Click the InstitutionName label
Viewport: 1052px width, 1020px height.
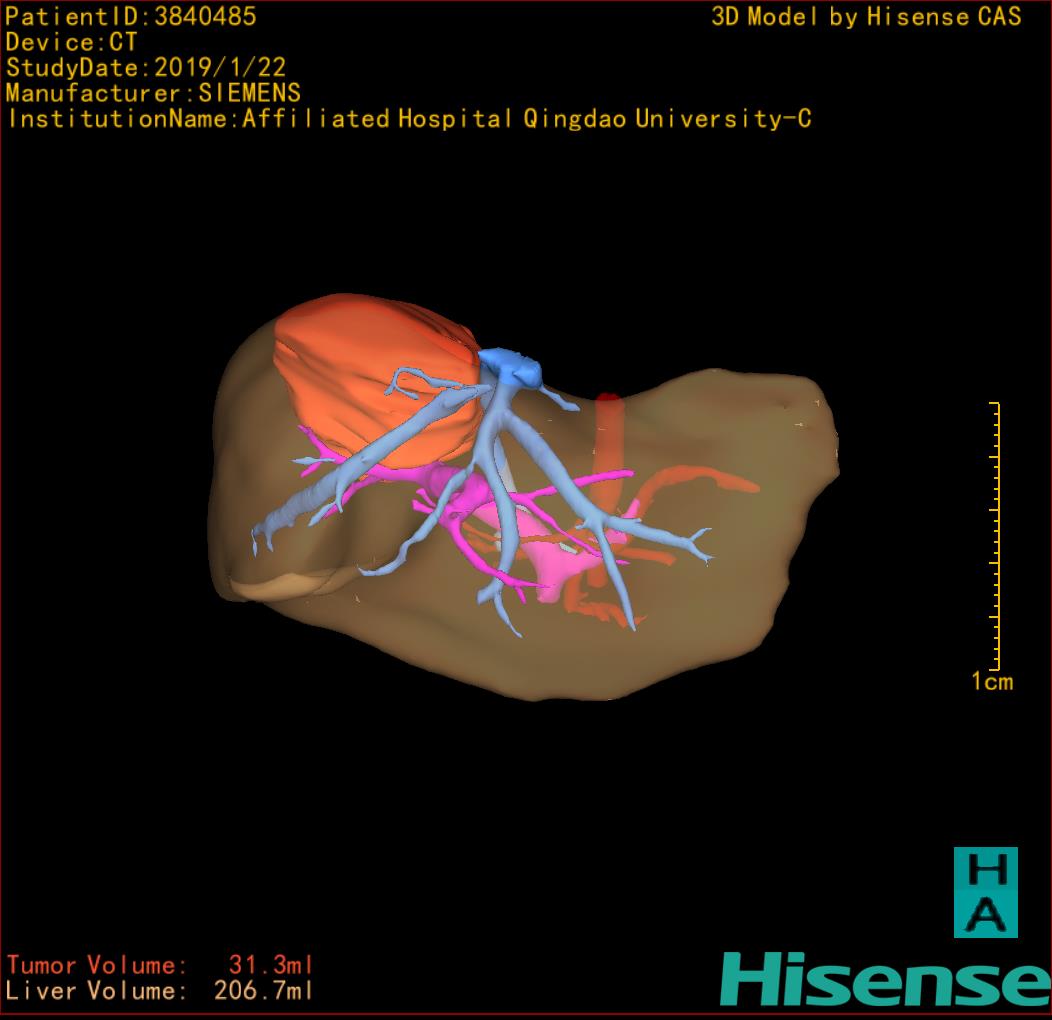[408, 119]
